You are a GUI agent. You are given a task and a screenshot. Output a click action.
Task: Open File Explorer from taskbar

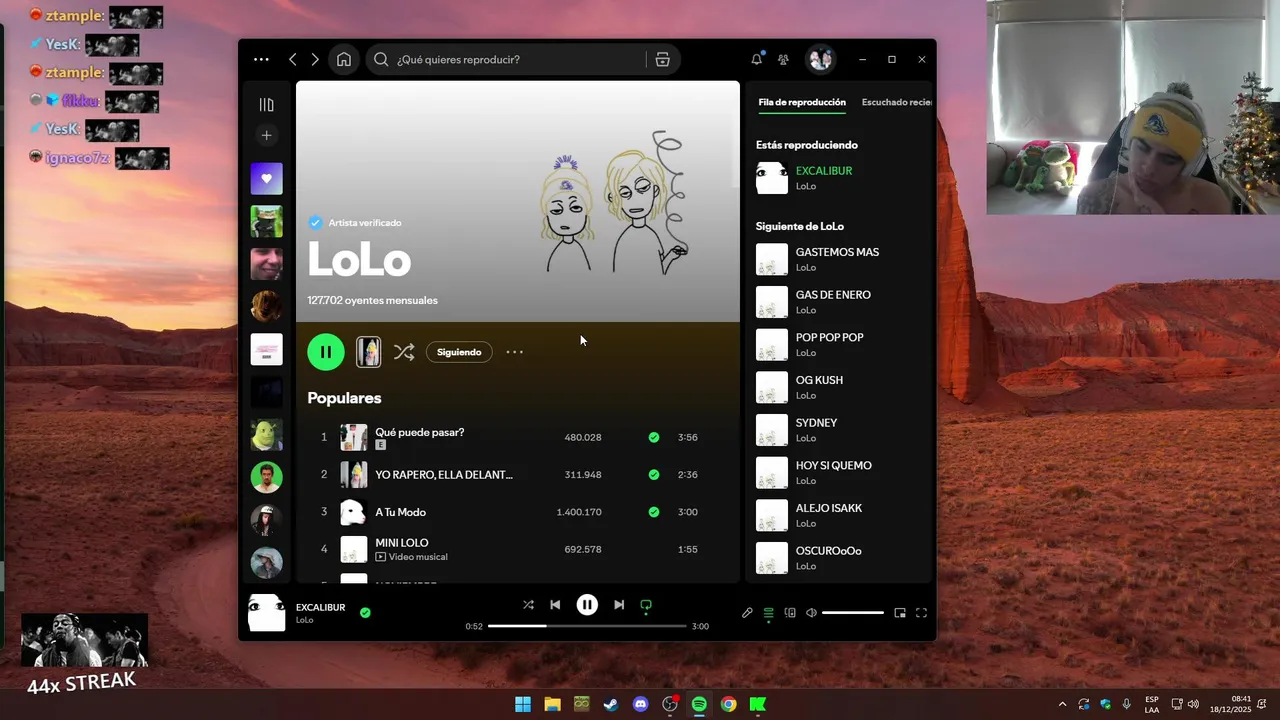pos(552,704)
